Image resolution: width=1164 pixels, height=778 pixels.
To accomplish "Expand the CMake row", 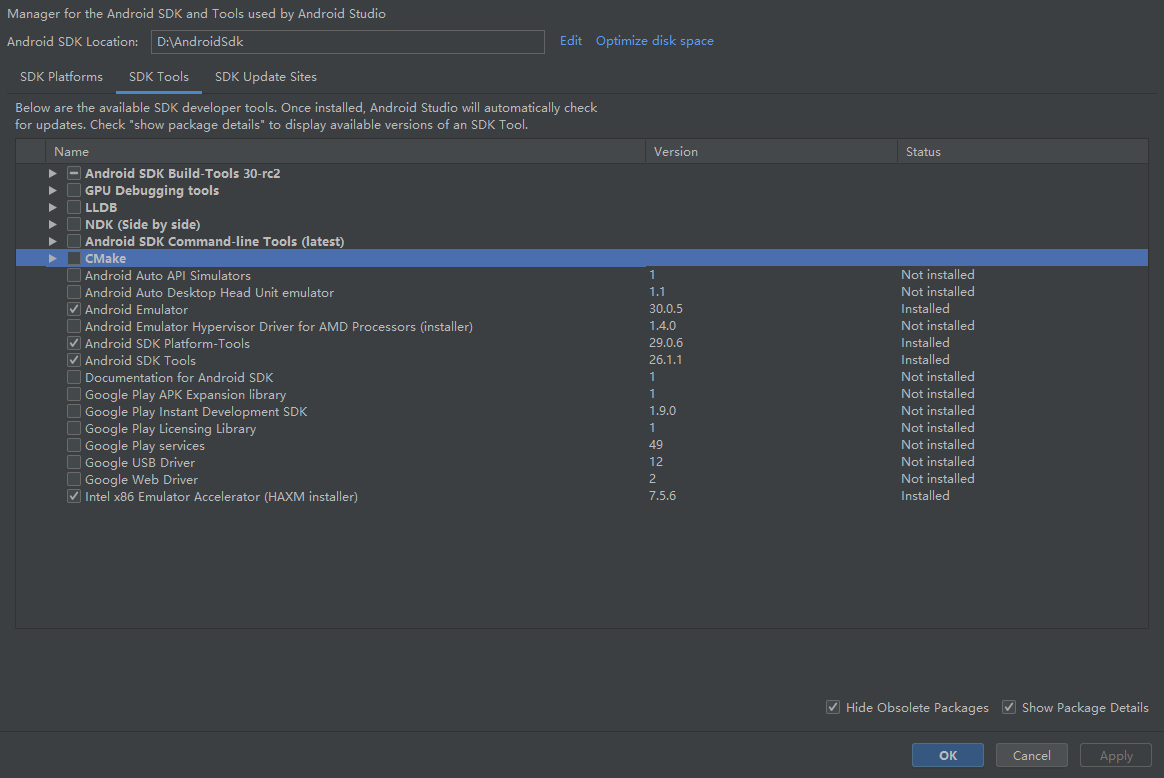I will [53, 259].
